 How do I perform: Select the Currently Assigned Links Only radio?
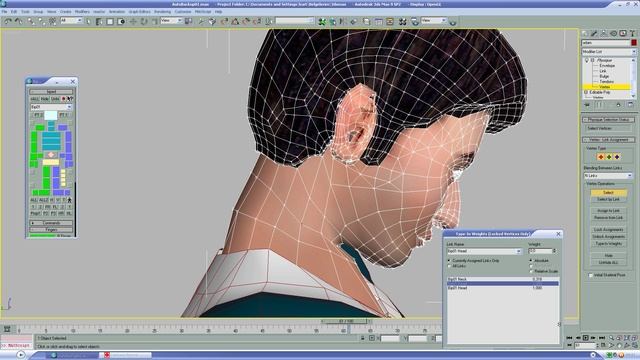point(449,260)
